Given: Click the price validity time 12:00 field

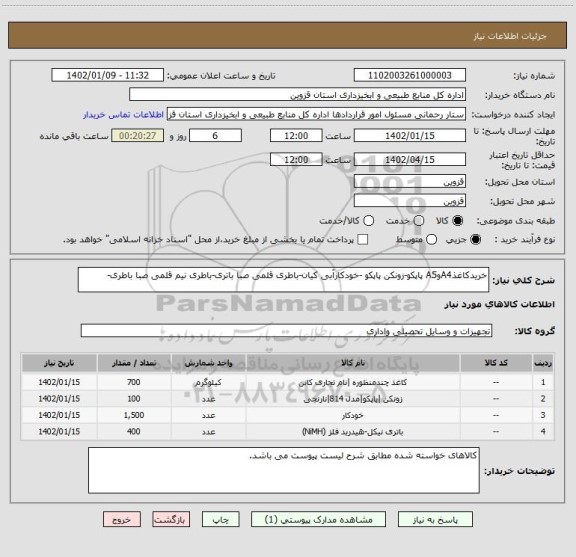Looking at the screenshot, I should (296, 159).
